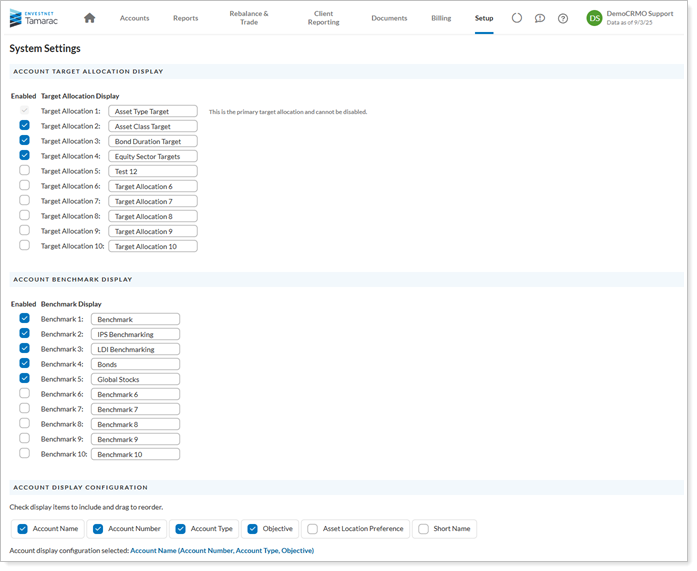Click the green DS user avatar

coord(594,18)
